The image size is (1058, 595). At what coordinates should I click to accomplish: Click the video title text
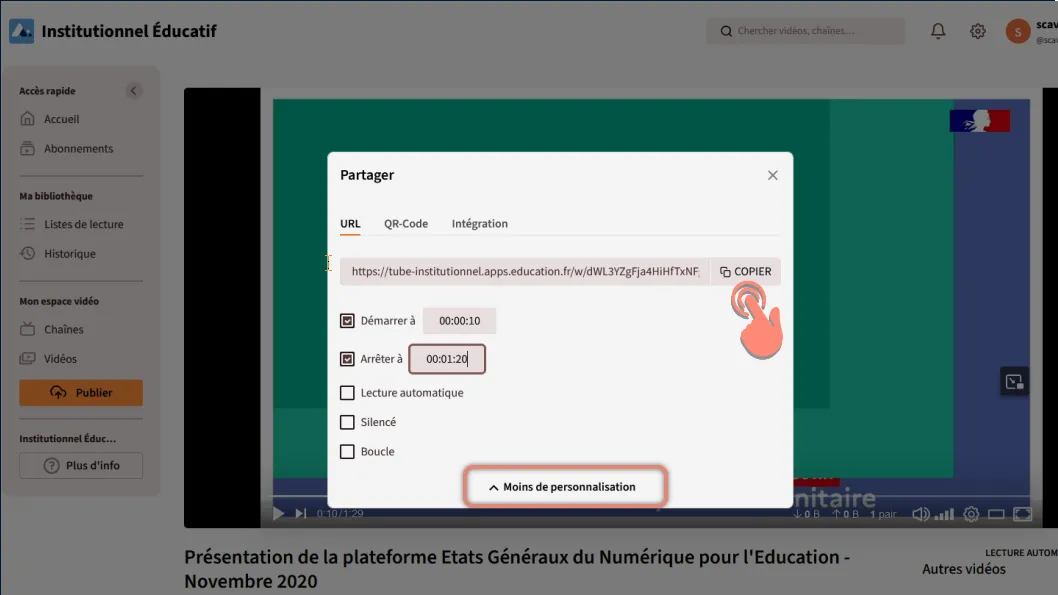tap(517, 569)
